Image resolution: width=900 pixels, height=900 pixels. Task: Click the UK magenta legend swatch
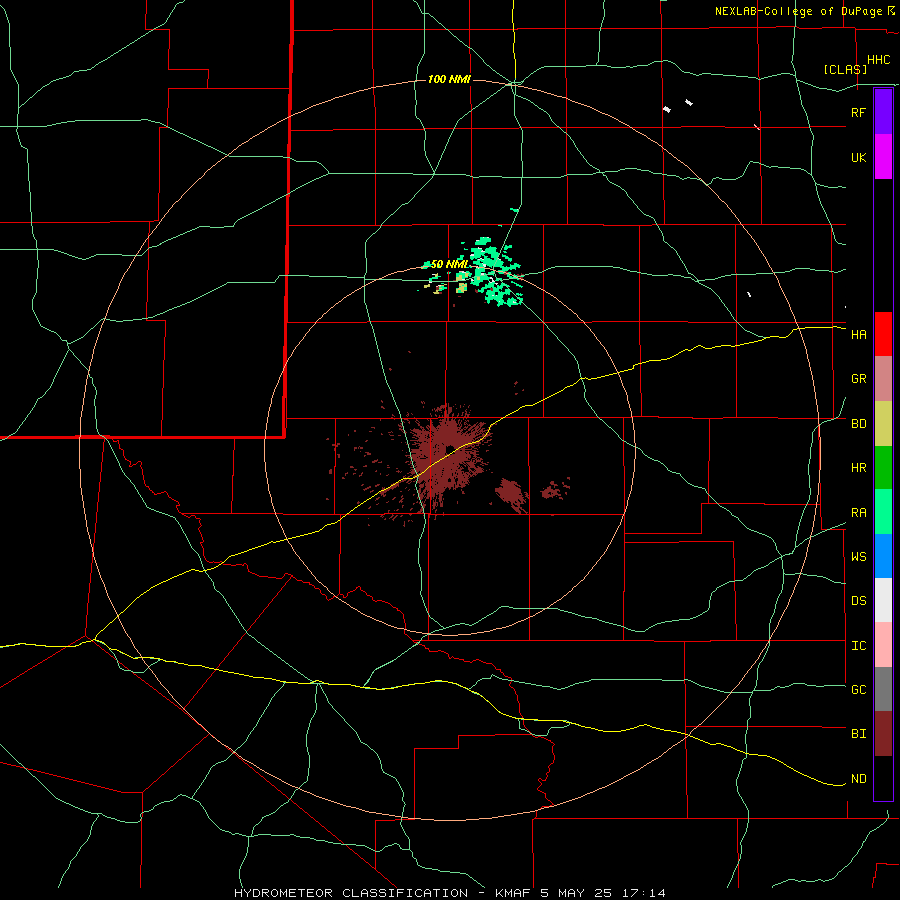(883, 157)
